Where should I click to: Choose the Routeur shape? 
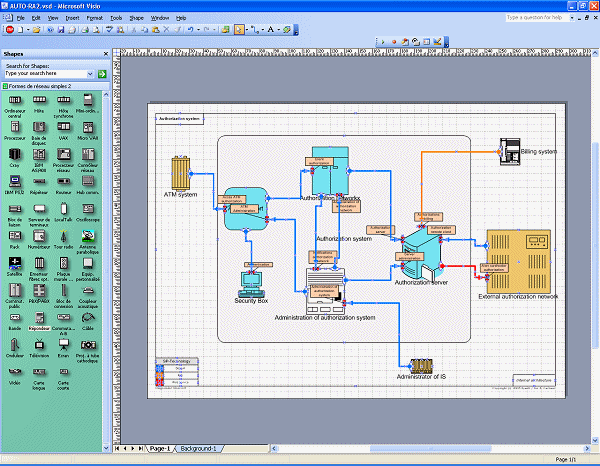64,185
